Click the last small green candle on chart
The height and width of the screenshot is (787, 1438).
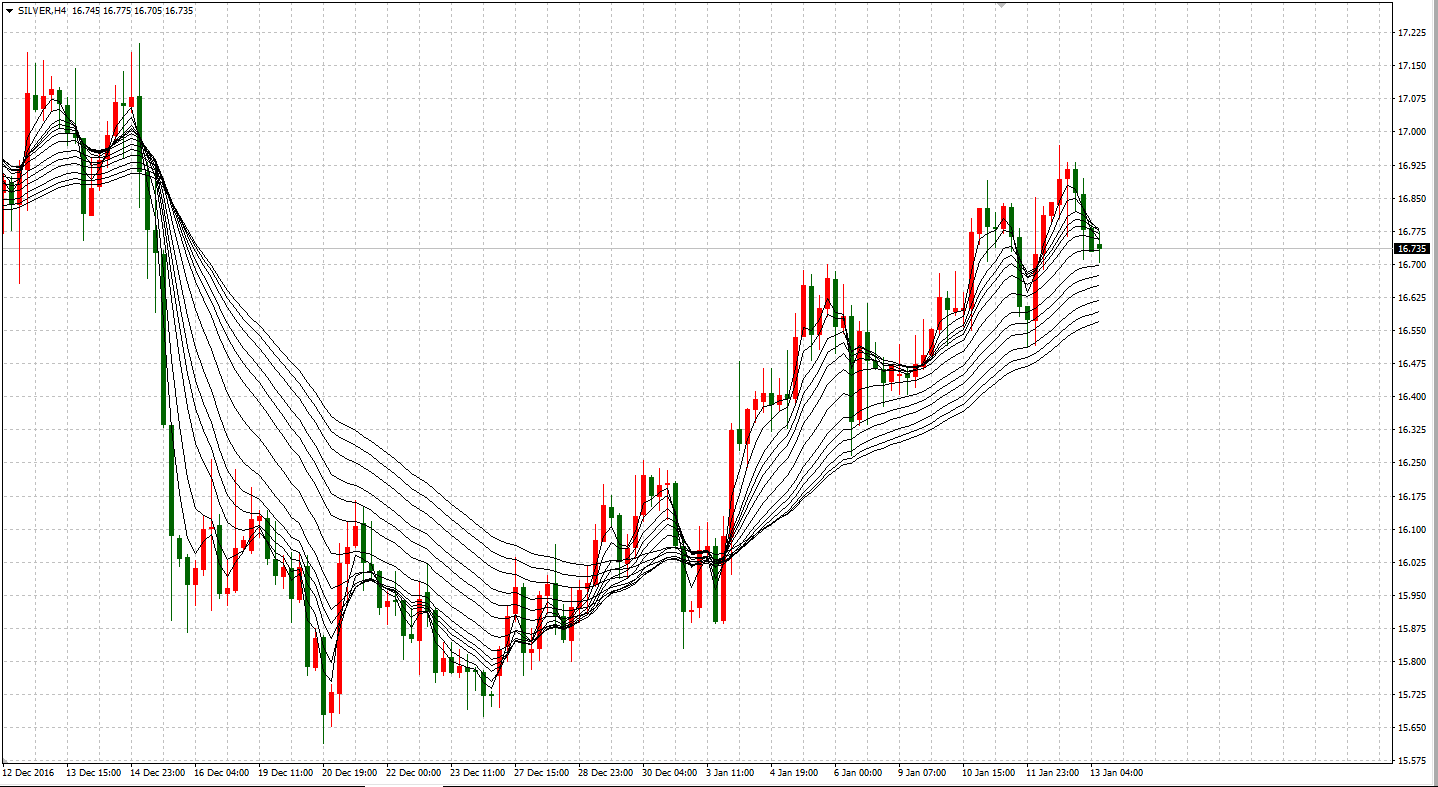point(1099,246)
